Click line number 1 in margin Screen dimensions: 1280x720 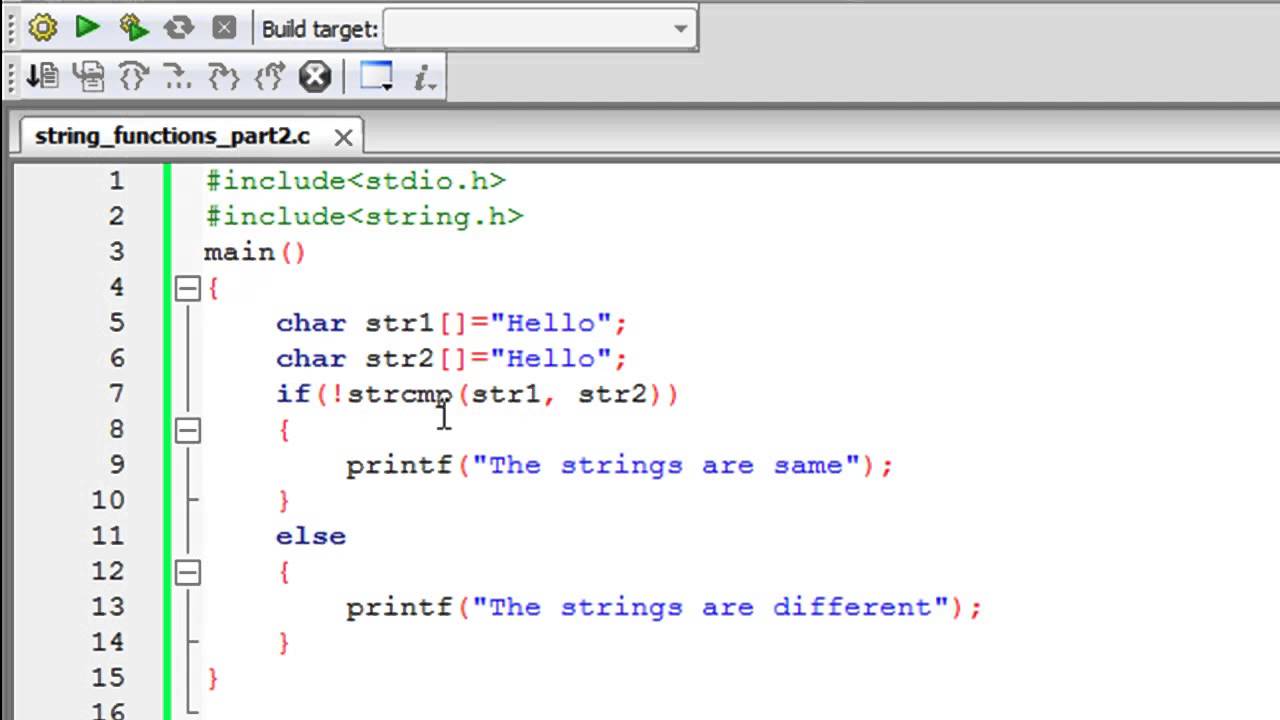pyautogui.click(x=117, y=181)
